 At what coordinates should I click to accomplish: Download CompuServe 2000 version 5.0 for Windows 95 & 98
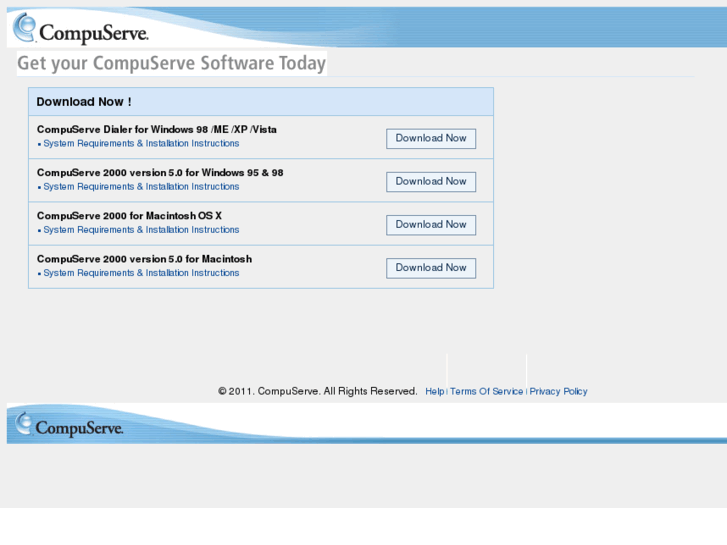(x=431, y=181)
